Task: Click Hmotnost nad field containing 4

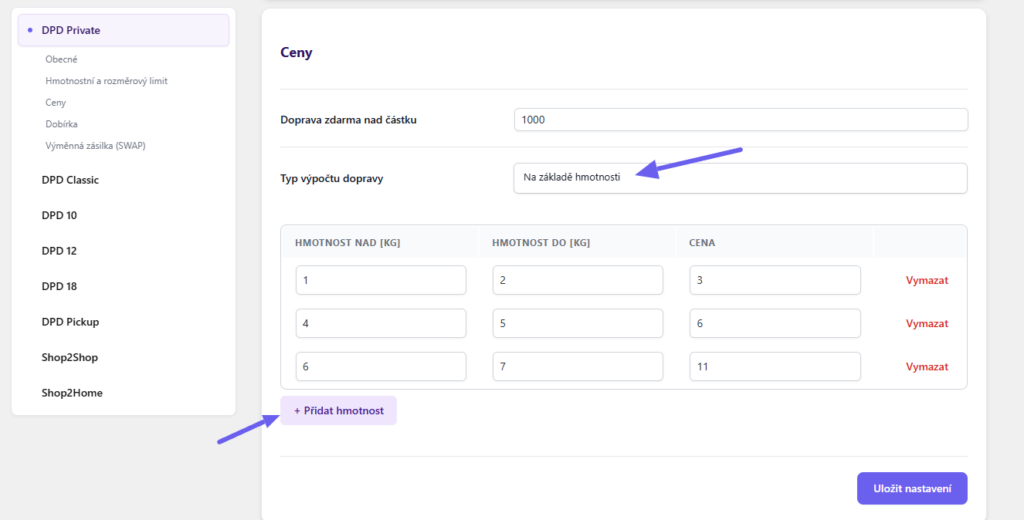Action: click(x=381, y=323)
